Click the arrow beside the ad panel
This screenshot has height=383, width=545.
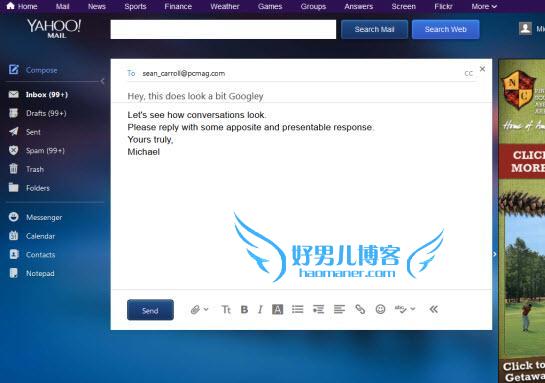pos(495,254)
